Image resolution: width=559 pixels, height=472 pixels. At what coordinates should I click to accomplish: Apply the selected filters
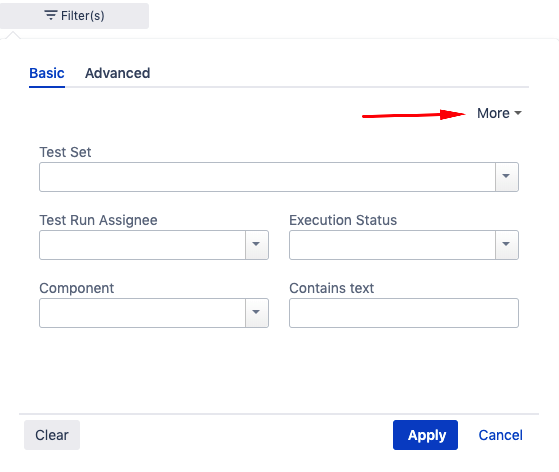point(425,435)
